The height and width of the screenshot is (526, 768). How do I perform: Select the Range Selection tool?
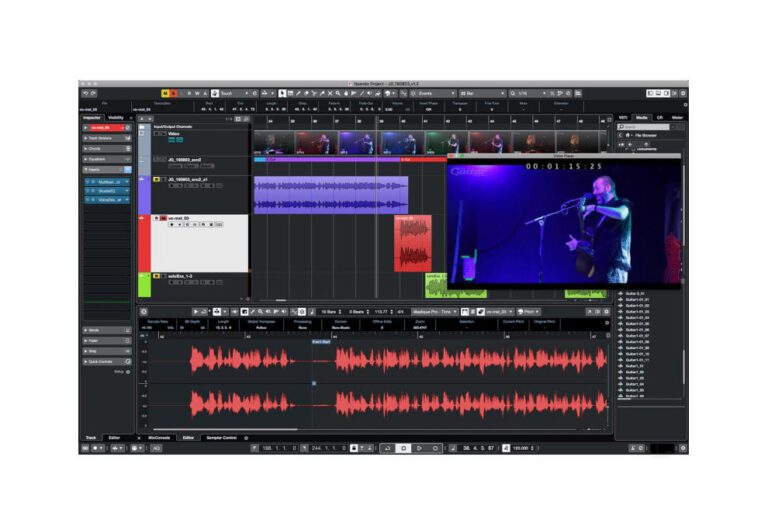[x=290, y=93]
